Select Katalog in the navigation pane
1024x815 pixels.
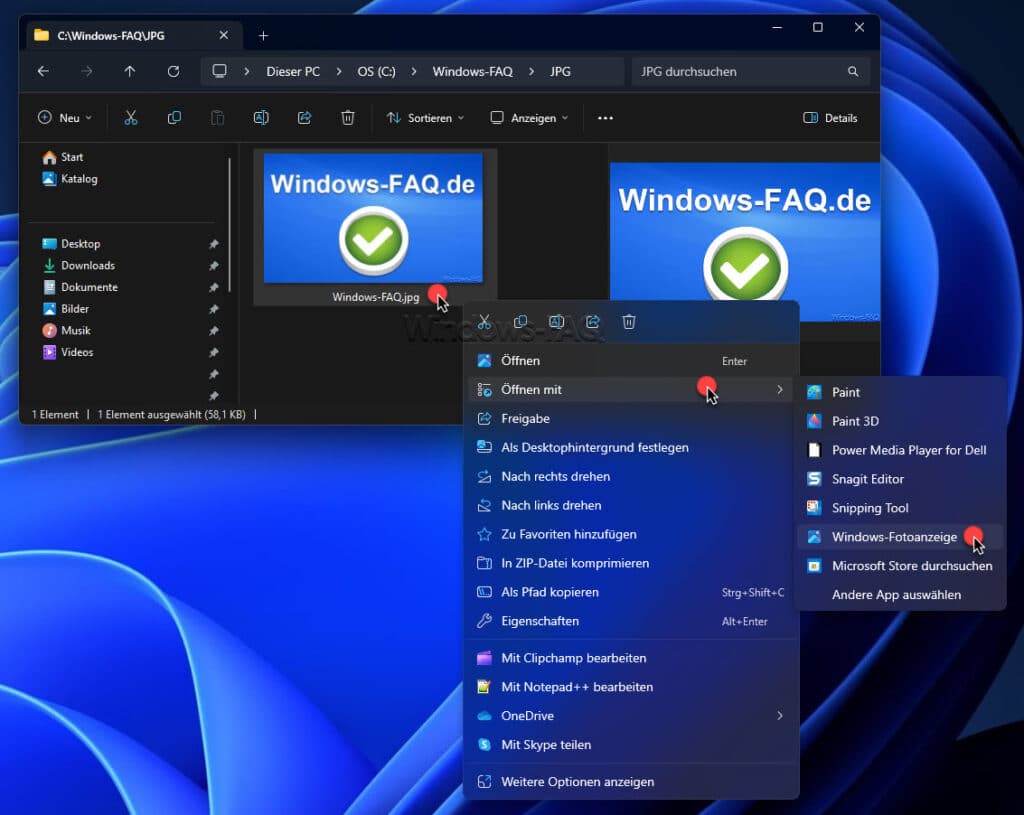coord(69,178)
